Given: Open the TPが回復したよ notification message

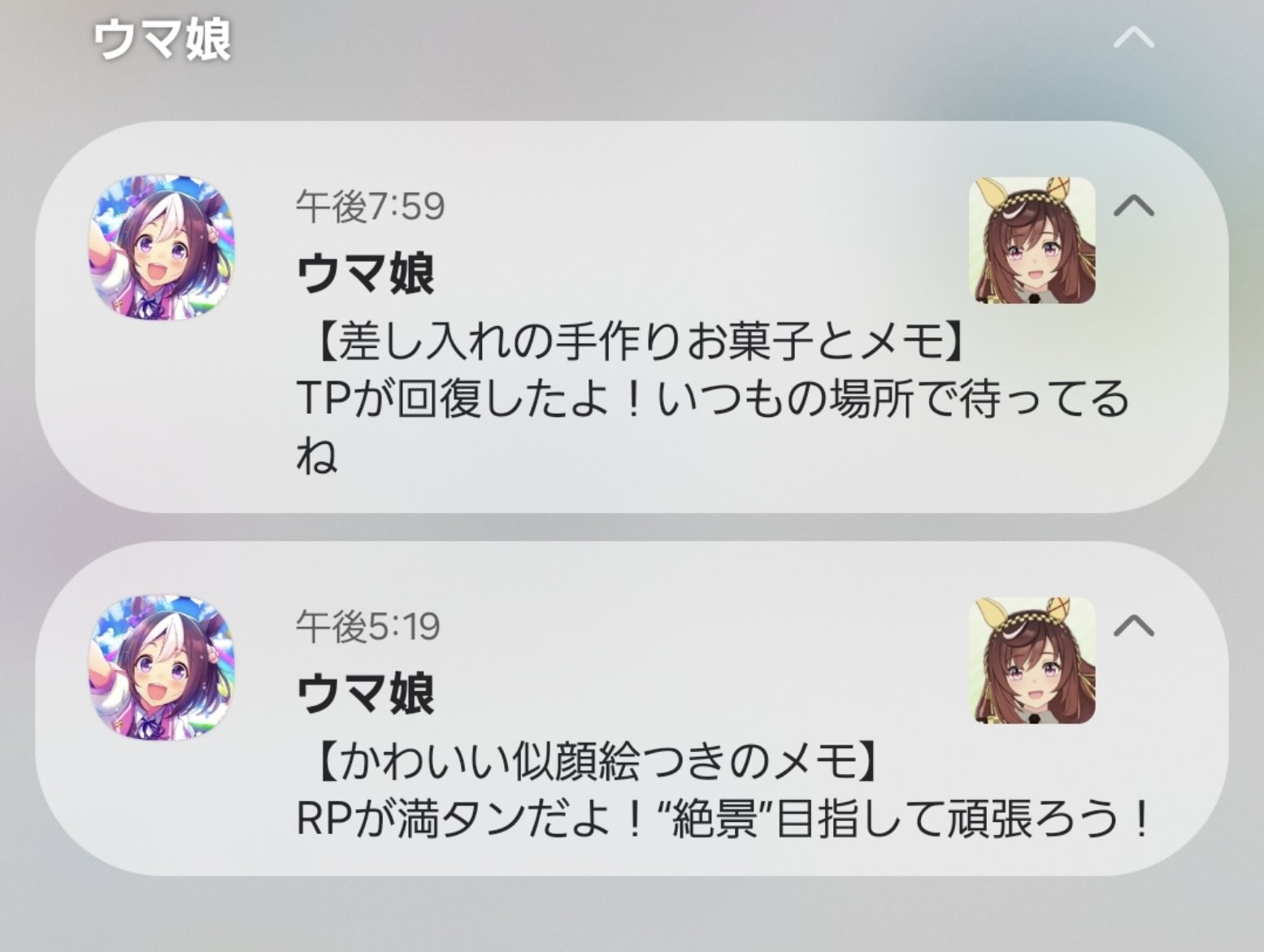Looking at the screenshot, I should (713, 426).
